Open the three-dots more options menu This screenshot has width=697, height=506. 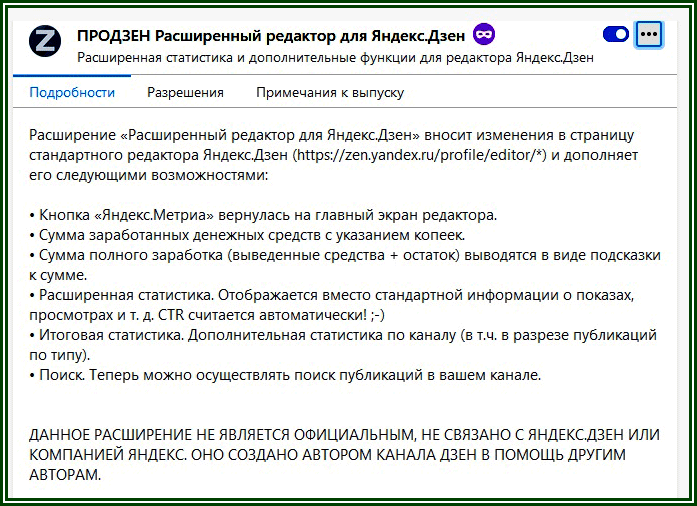649,34
